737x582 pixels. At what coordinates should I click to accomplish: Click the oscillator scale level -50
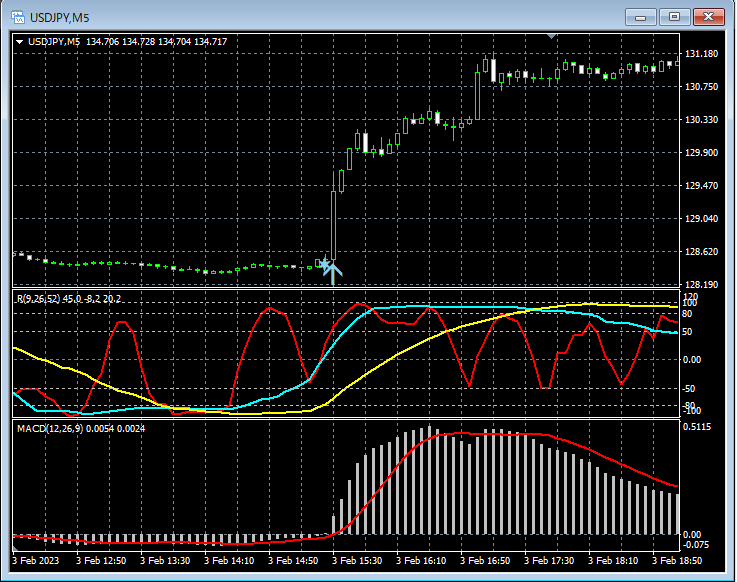689,389
